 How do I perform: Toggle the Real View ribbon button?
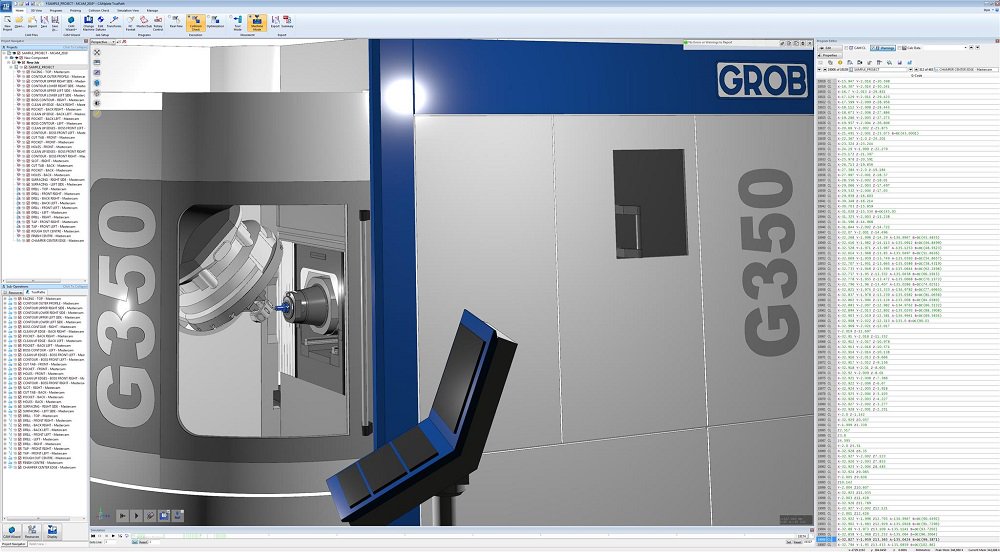point(175,22)
